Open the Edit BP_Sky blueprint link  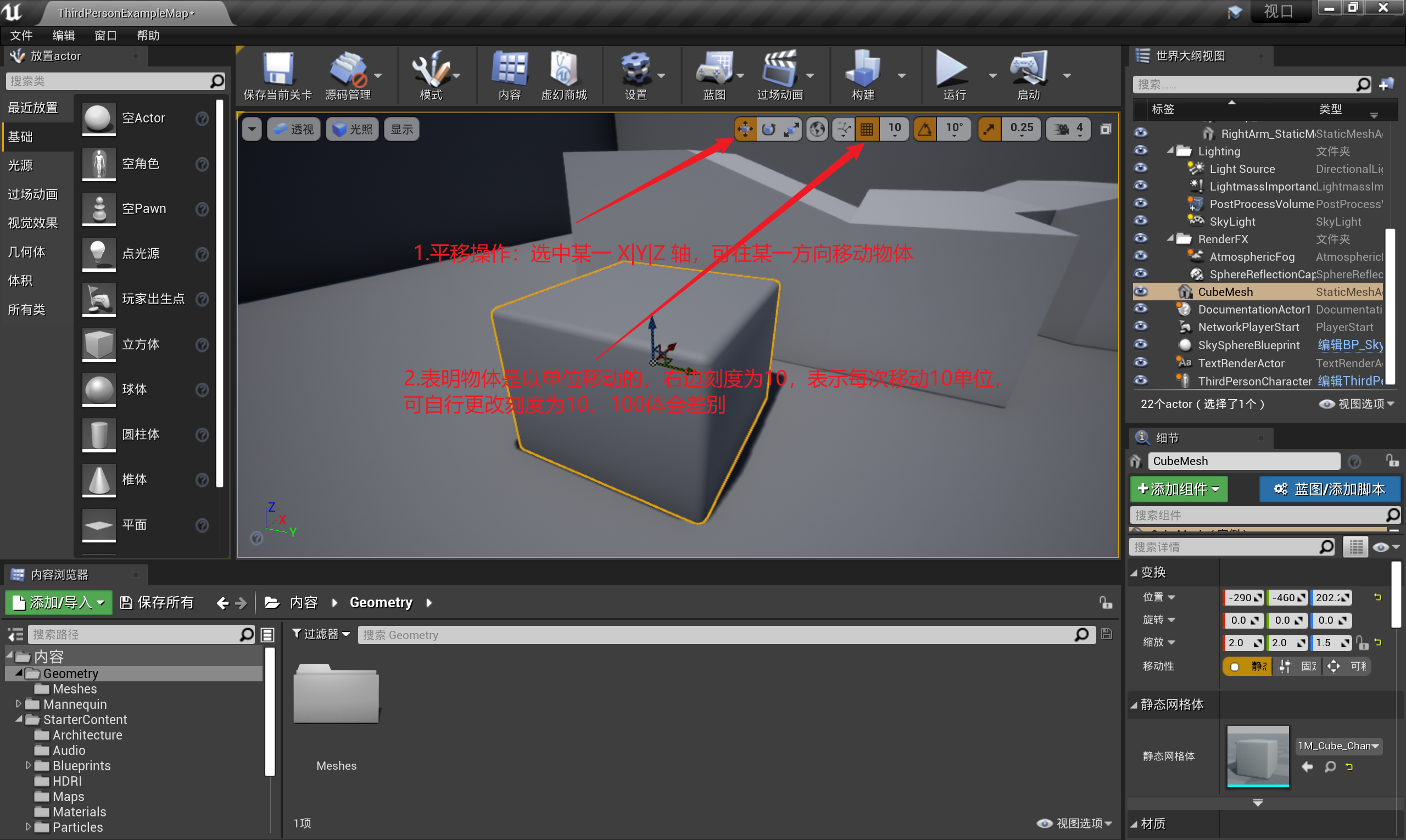tap(1350, 345)
